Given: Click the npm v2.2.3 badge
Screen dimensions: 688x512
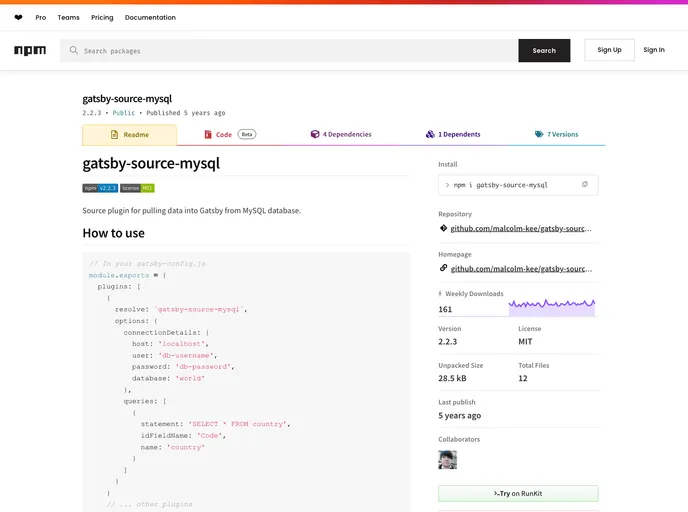Looking at the screenshot, I should pos(100,188).
